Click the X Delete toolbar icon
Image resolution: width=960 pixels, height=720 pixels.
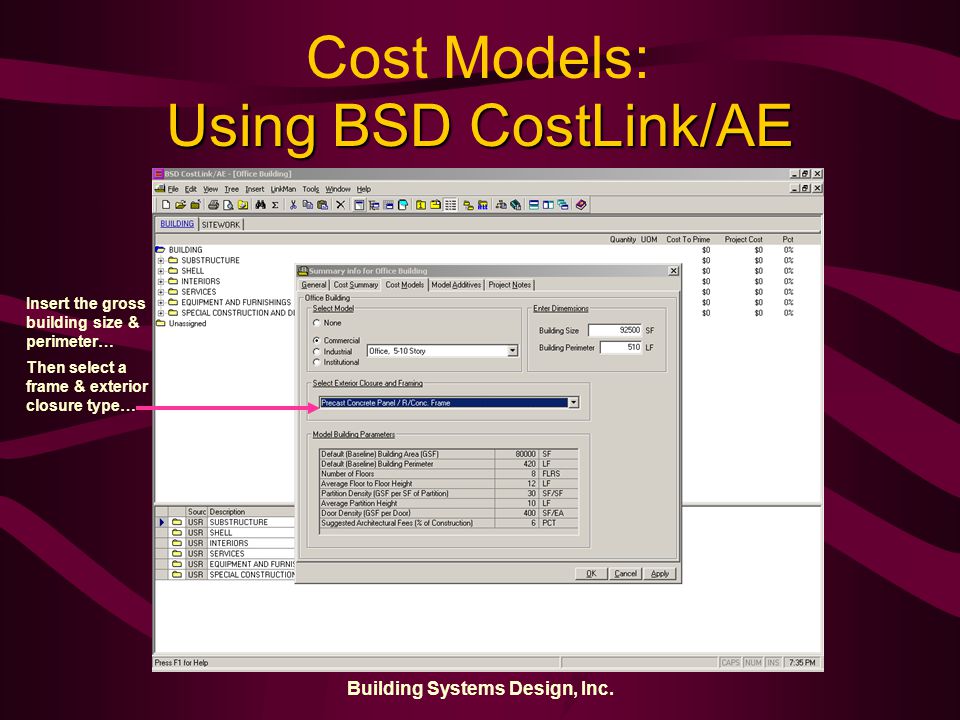[x=340, y=204]
